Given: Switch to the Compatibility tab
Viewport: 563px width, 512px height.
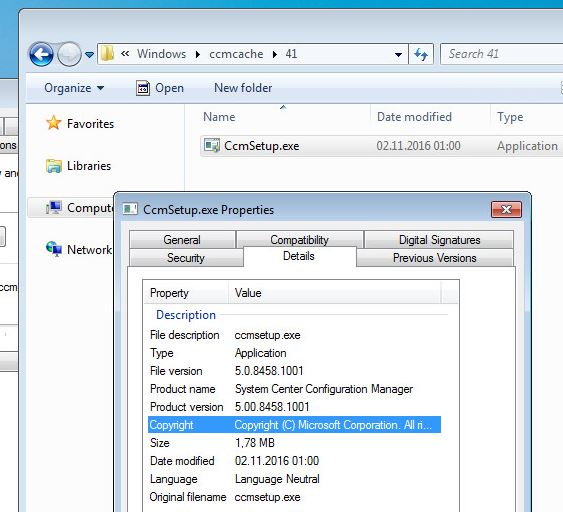Looking at the screenshot, I should (299, 239).
